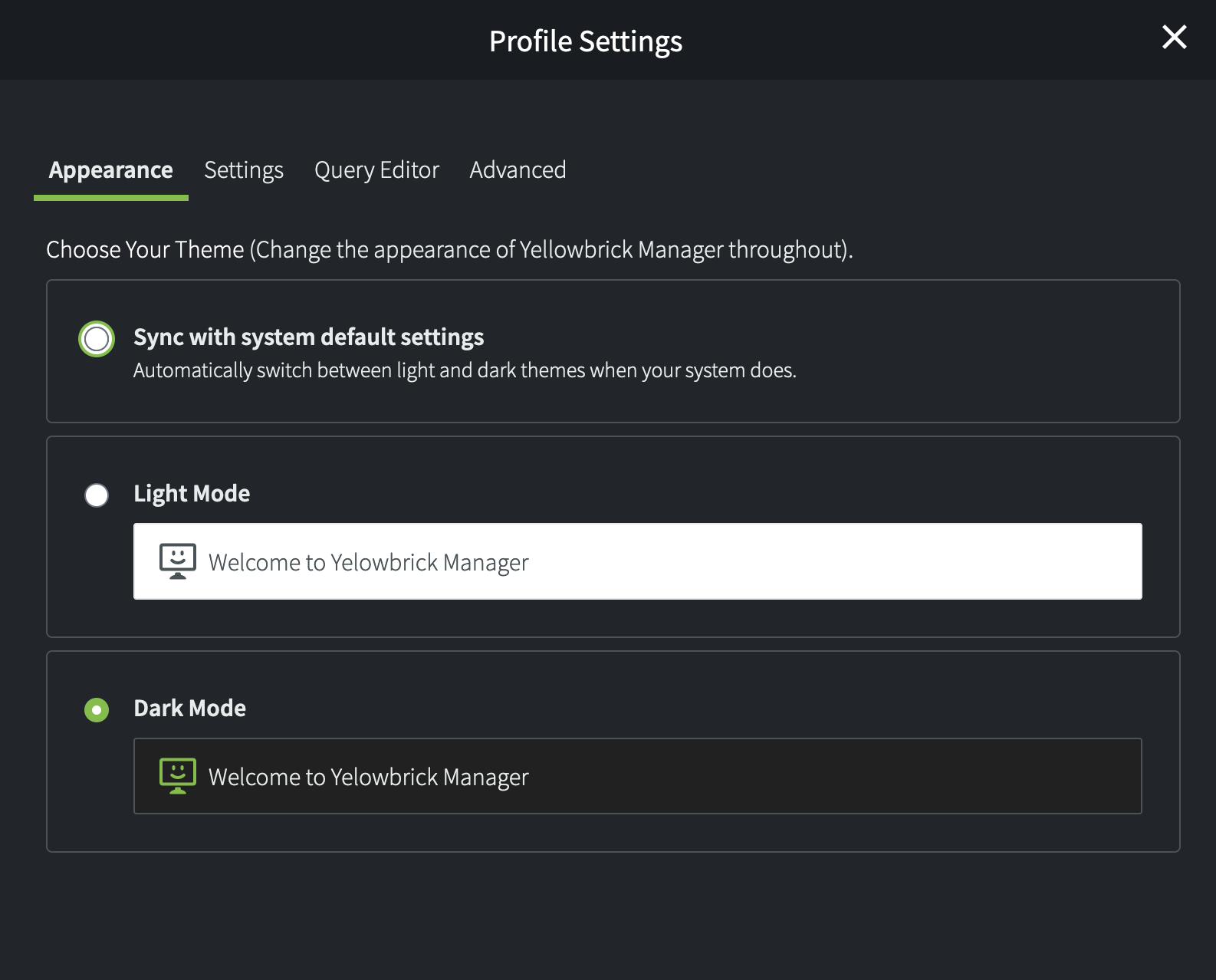Viewport: 1216px width, 980px height.
Task: Select the Dark Mode radio button
Action: pyautogui.click(x=97, y=710)
